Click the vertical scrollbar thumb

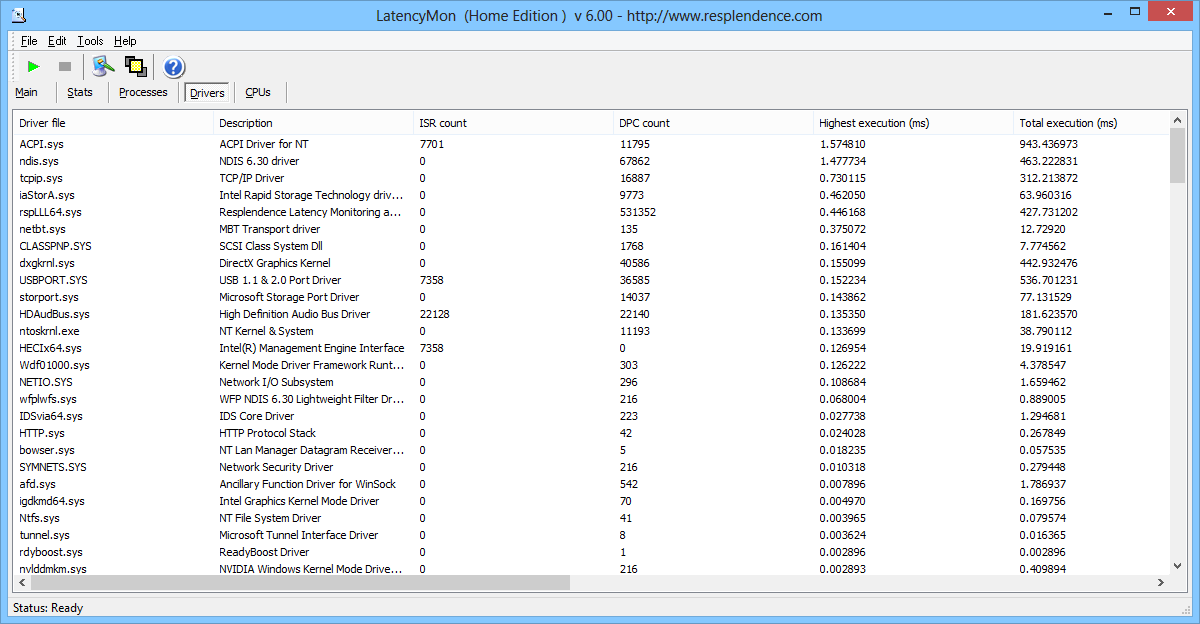(1177, 156)
